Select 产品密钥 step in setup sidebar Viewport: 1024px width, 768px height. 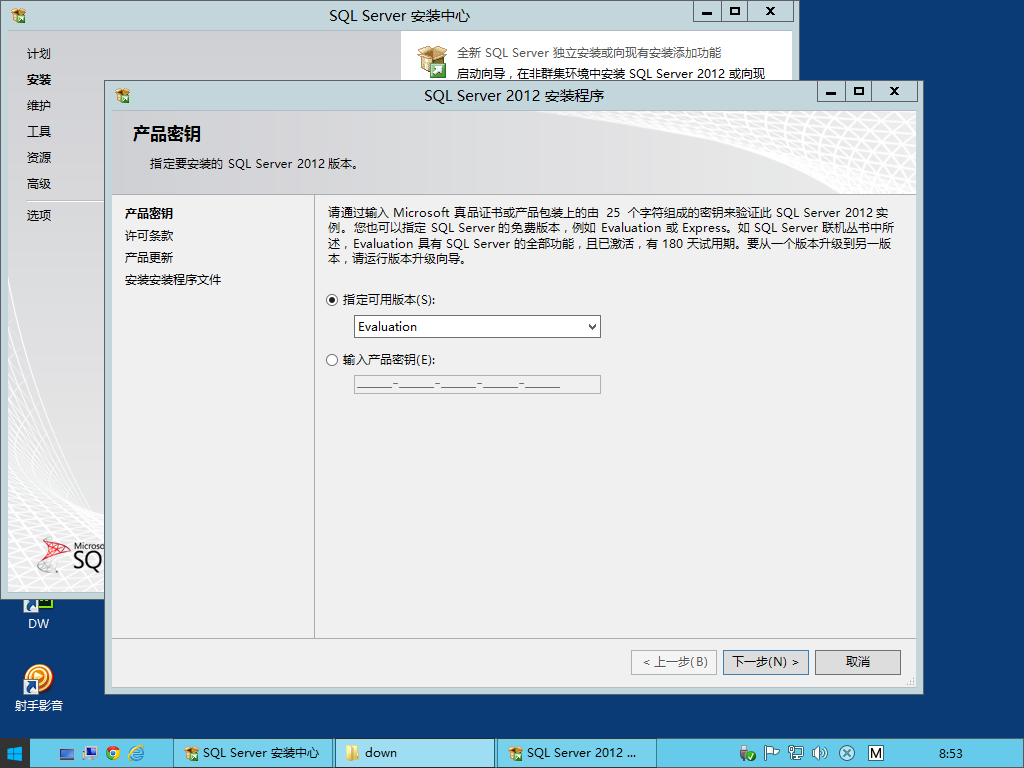(x=149, y=214)
